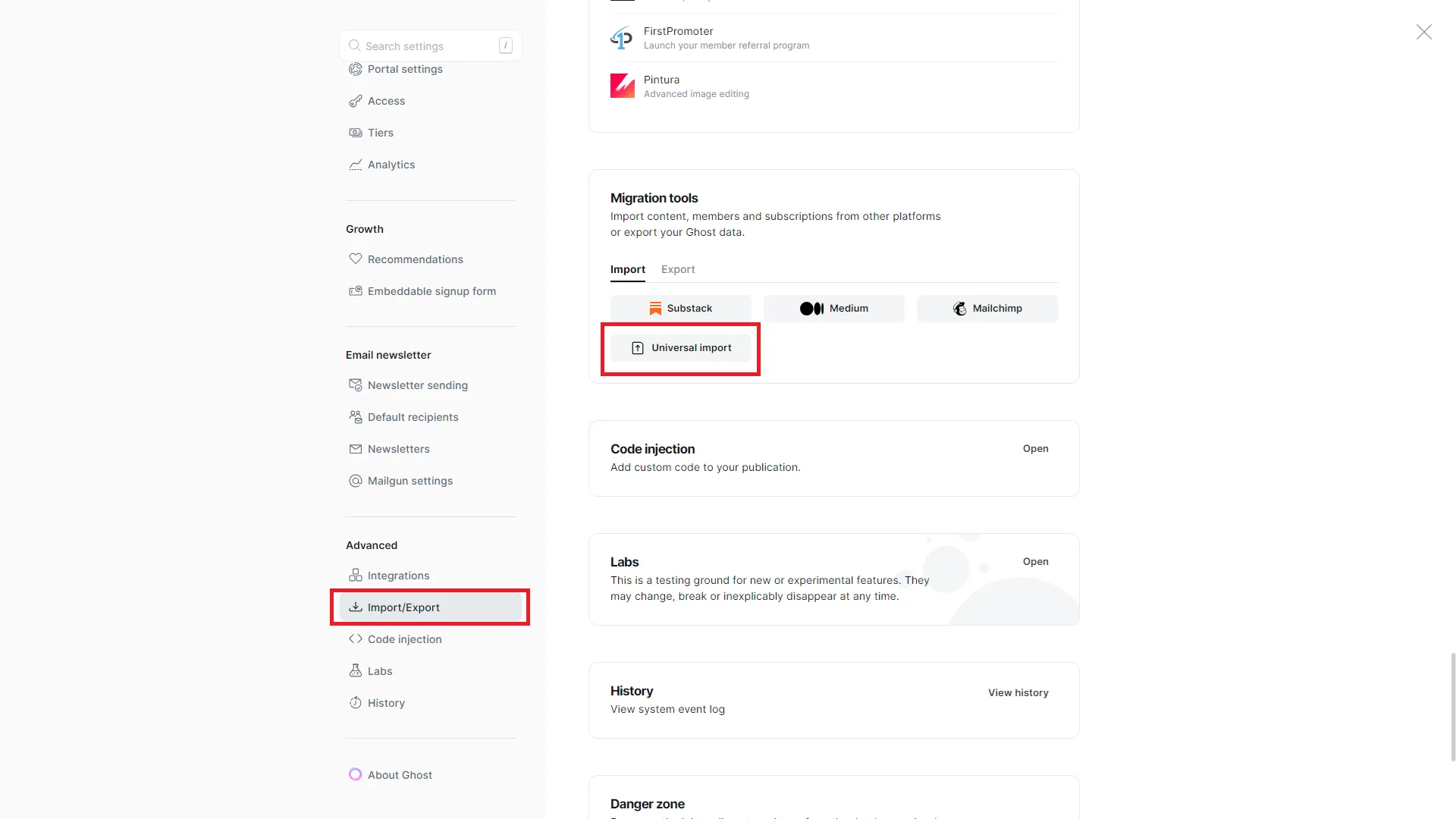Choose Mailchimp as import source

point(987,308)
